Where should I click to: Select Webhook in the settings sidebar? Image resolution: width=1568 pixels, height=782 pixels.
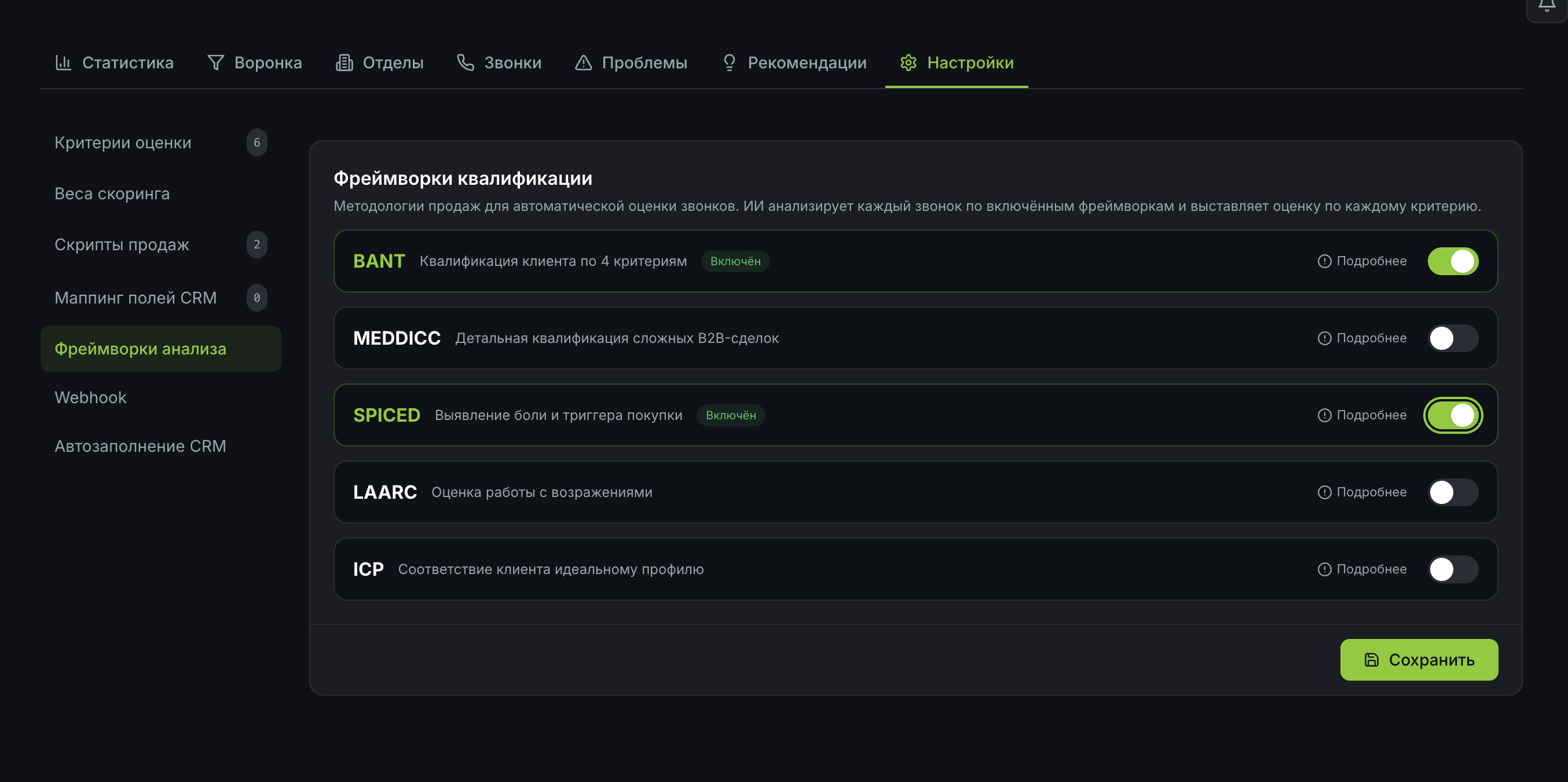(x=91, y=398)
